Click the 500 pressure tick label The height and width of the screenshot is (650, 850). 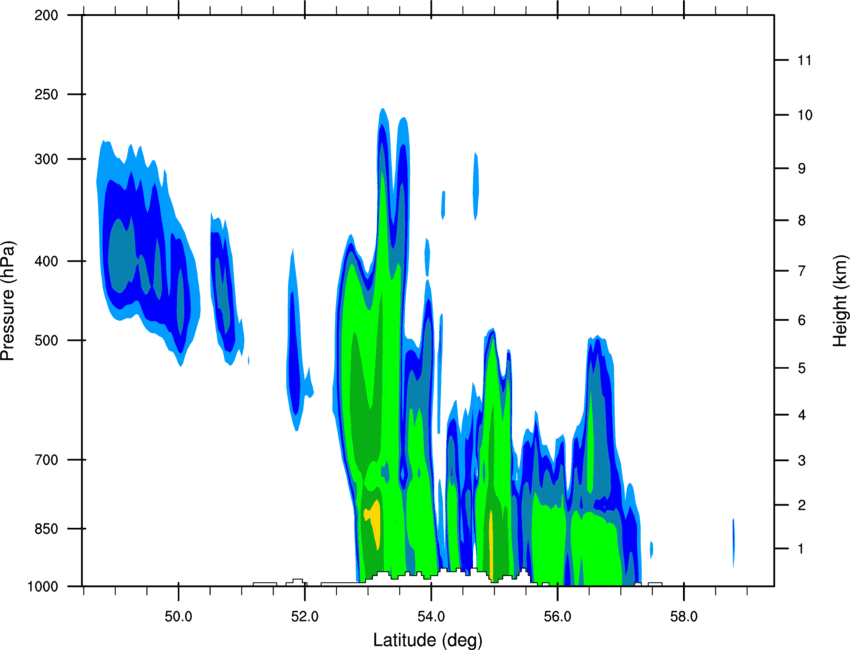coord(46,340)
